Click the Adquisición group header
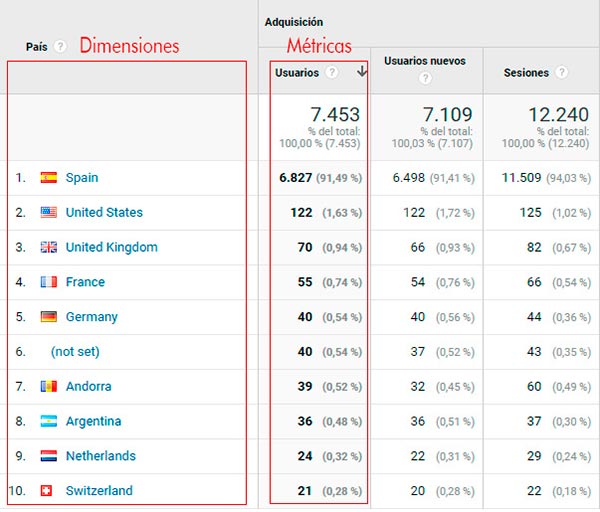The width and height of the screenshot is (600, 512). tap(294, 22)
